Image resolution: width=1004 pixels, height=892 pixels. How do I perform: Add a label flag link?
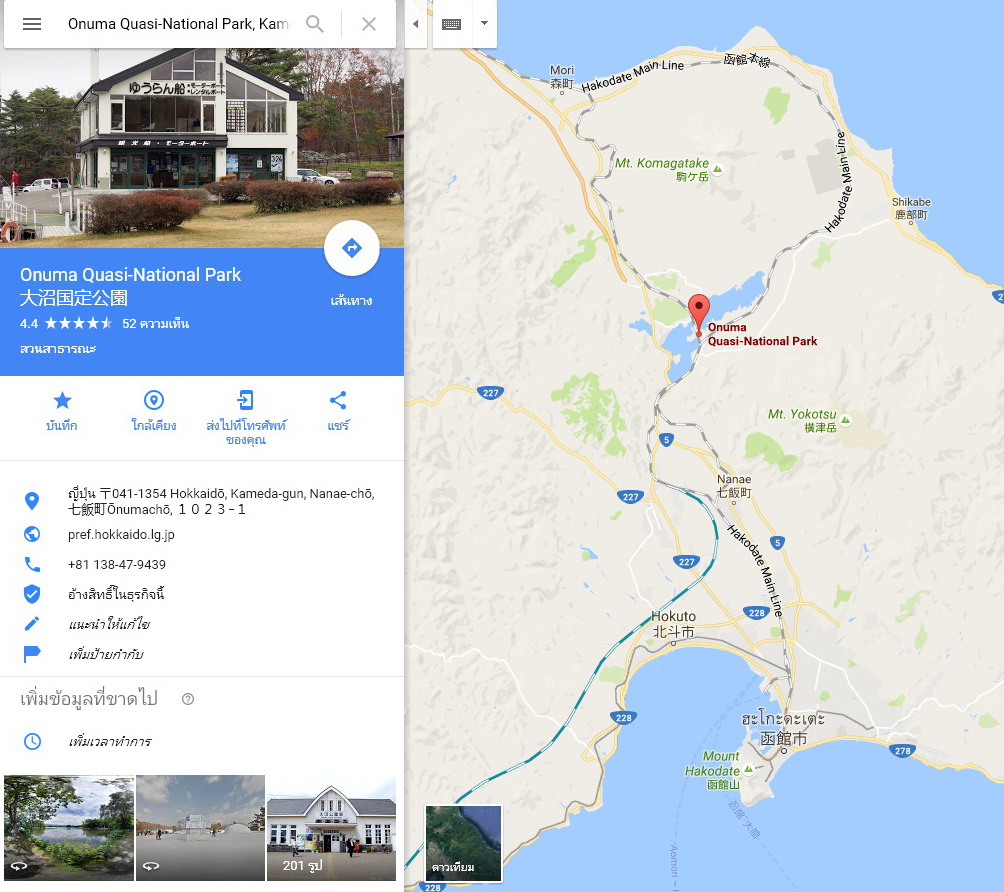[x=106, y=654]
